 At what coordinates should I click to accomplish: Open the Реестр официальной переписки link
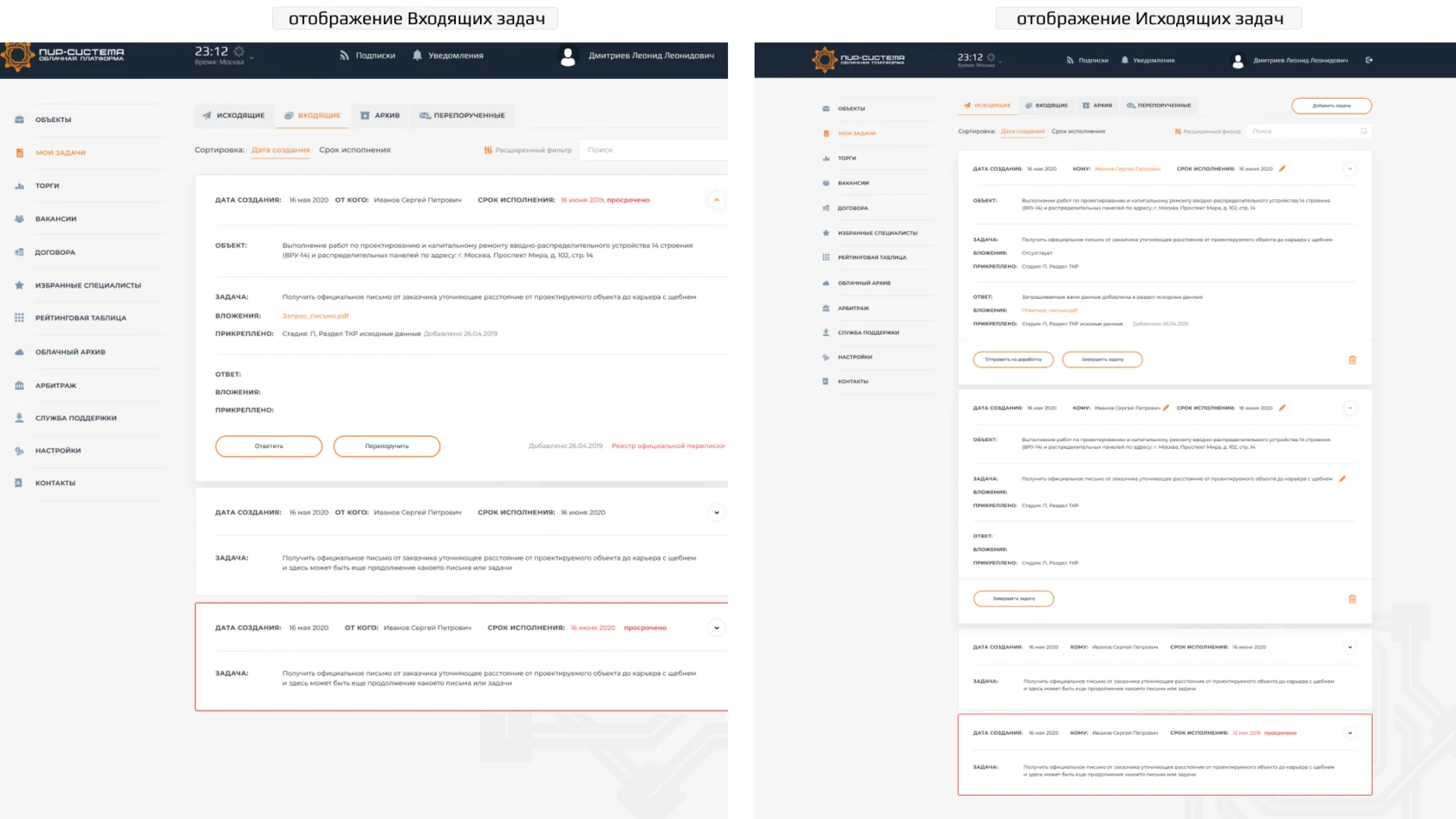667,446
